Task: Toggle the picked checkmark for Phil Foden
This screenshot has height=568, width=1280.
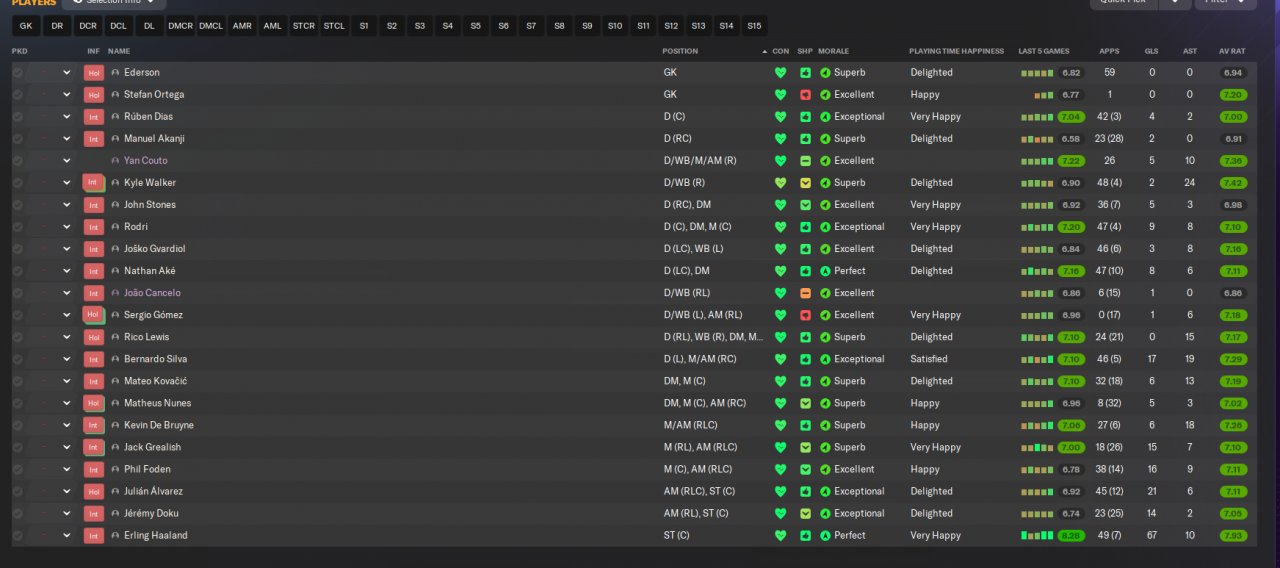Action: pos(17,469)
